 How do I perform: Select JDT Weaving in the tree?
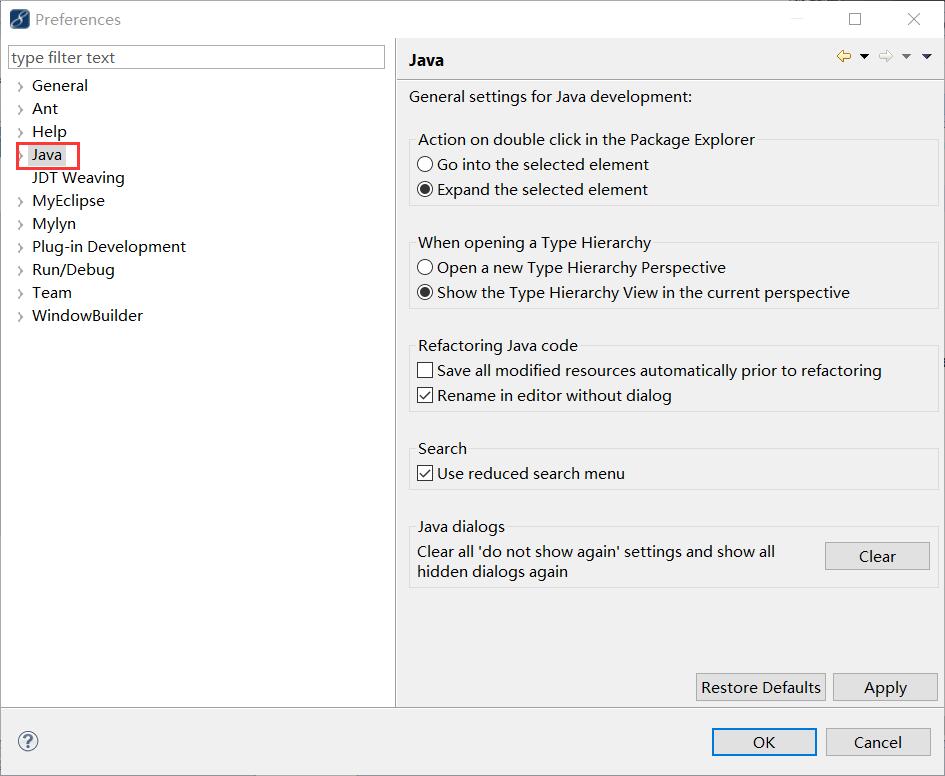[x=78, y=178]
